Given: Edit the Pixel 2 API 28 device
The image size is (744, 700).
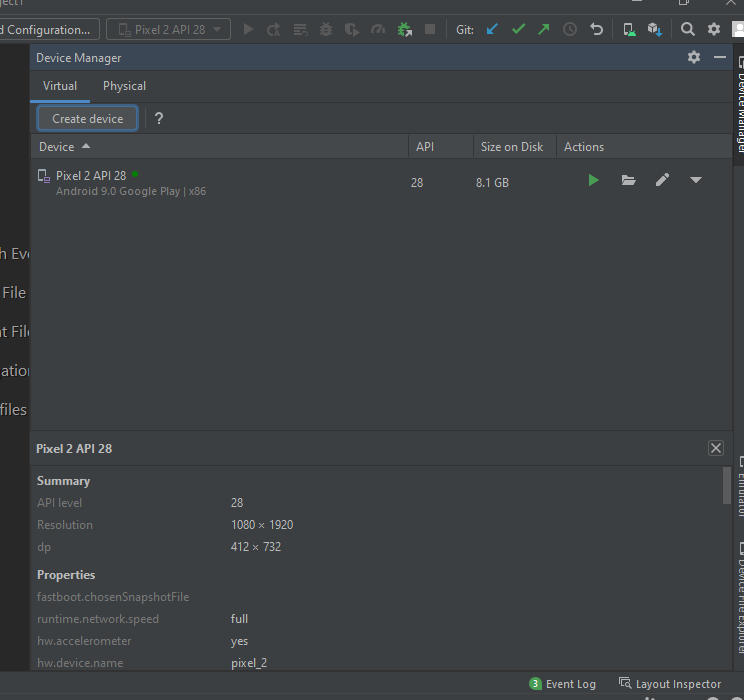Looking at the screenshot, I should pos(662,180).
